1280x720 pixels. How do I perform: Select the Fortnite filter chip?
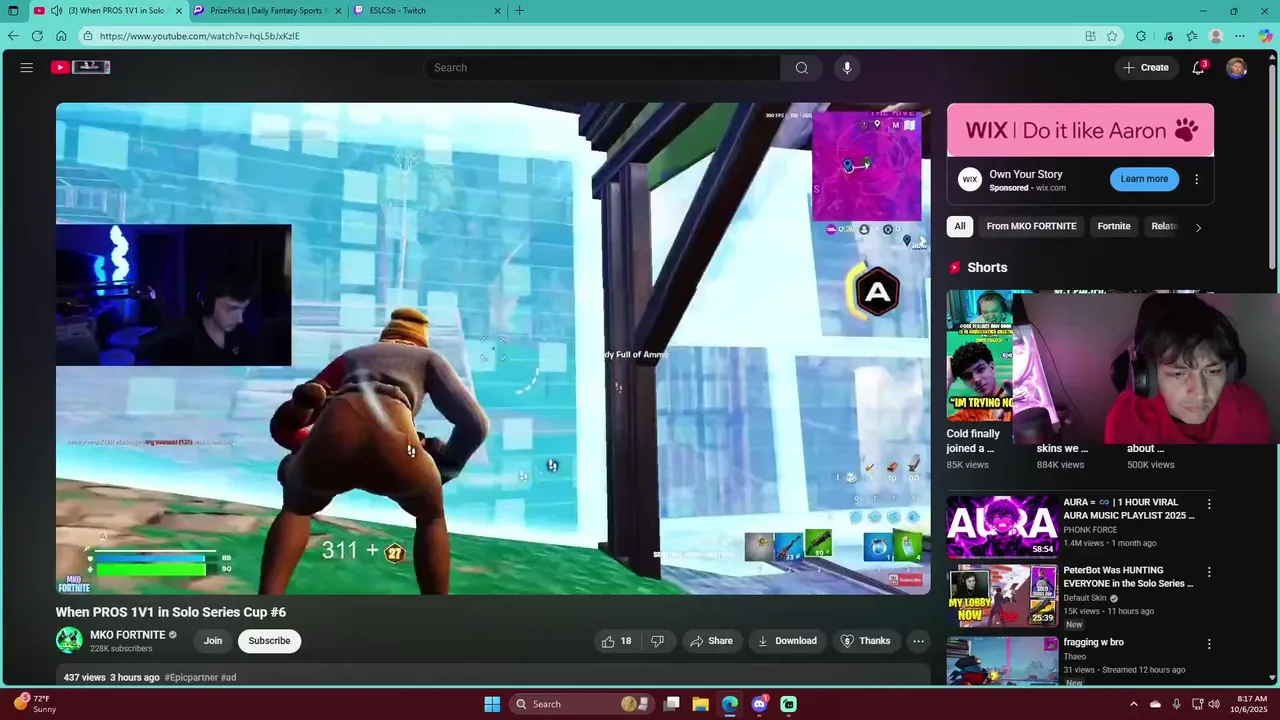coord(1114,226)
